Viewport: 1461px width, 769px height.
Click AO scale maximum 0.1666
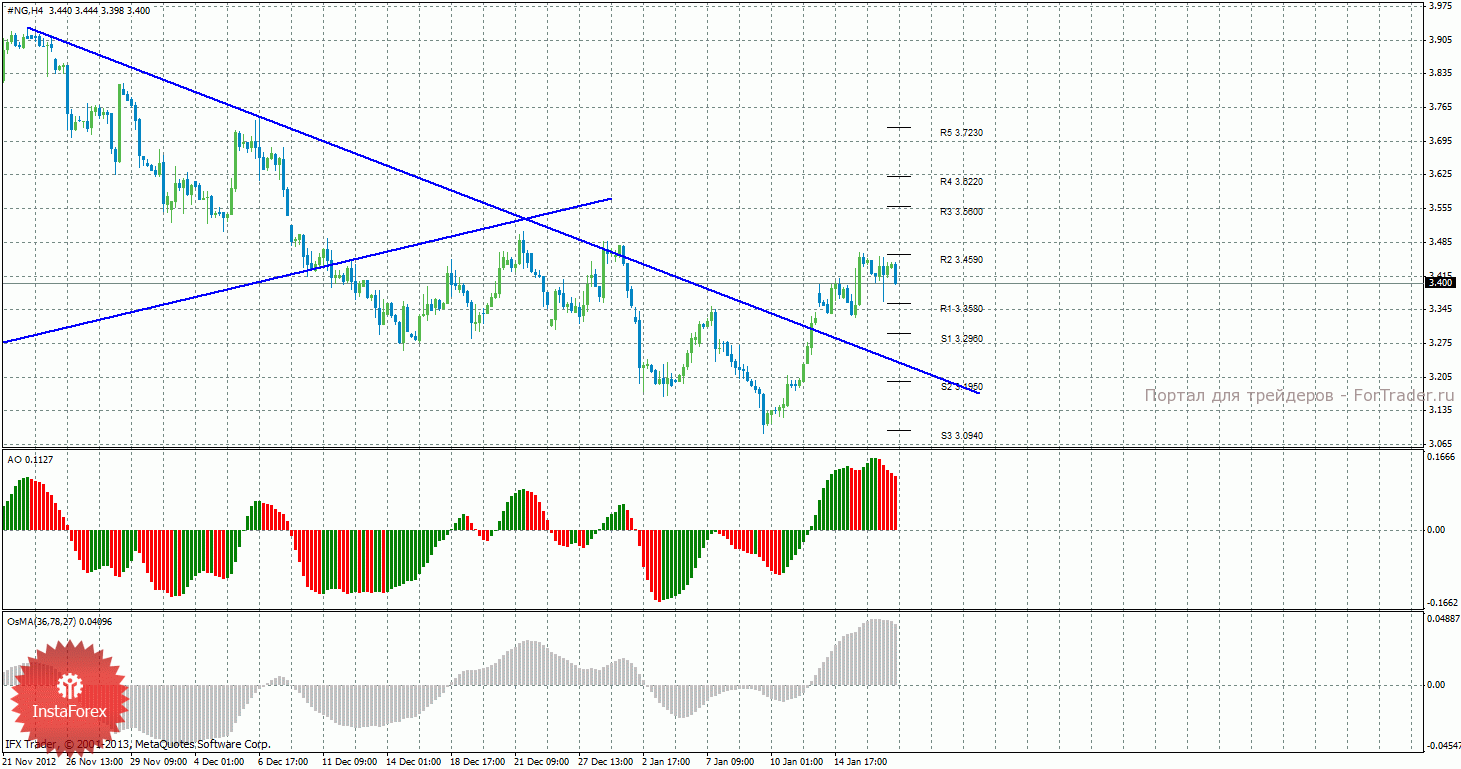(1440, 457)
